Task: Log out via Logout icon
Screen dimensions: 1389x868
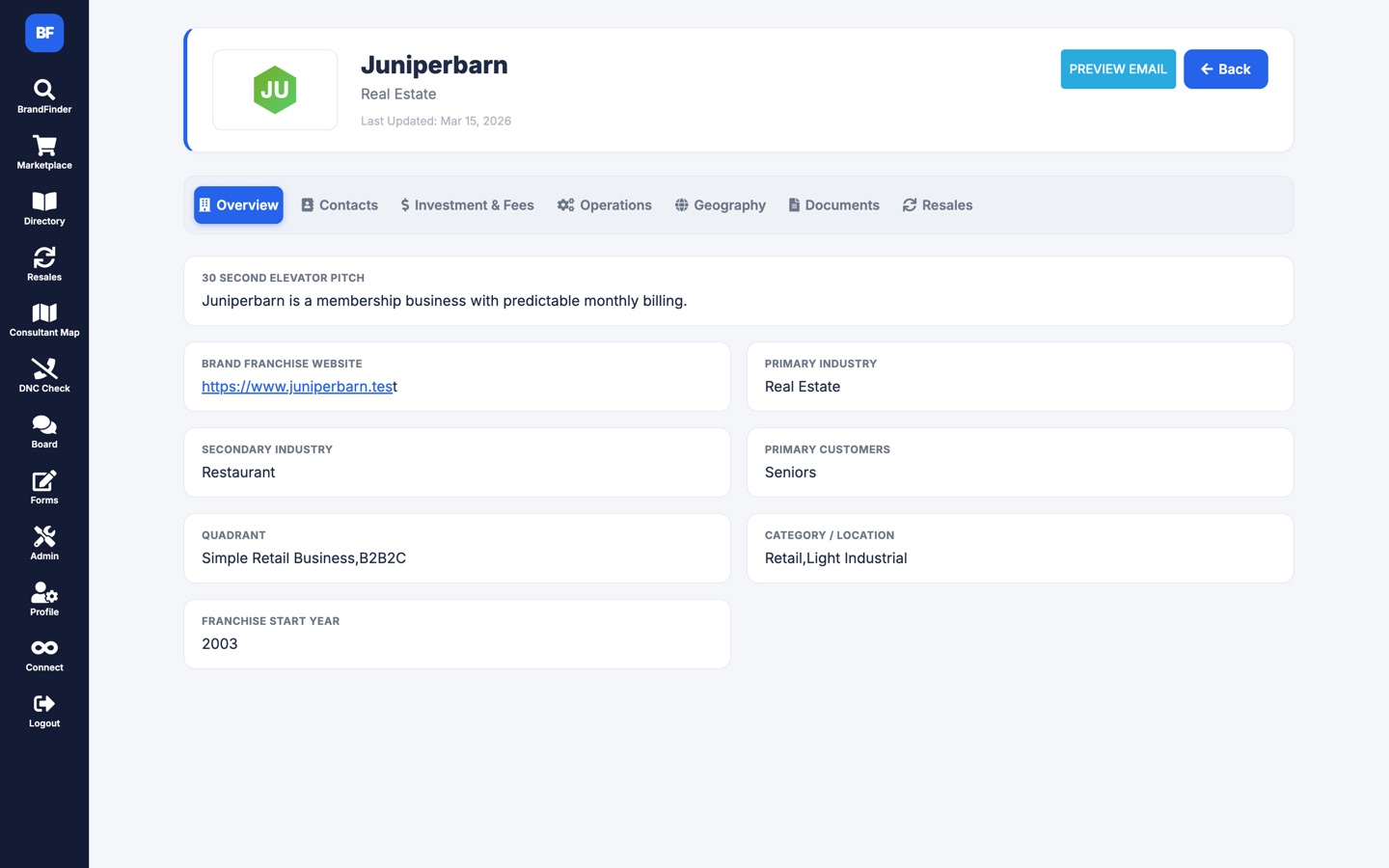Action: point(44,712)
